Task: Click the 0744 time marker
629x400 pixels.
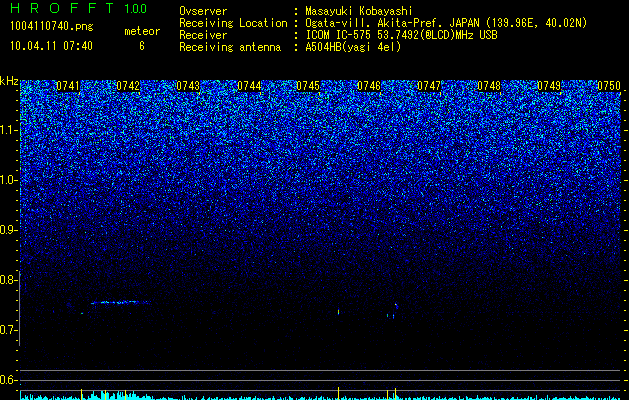Action: (x=249, y=86)
